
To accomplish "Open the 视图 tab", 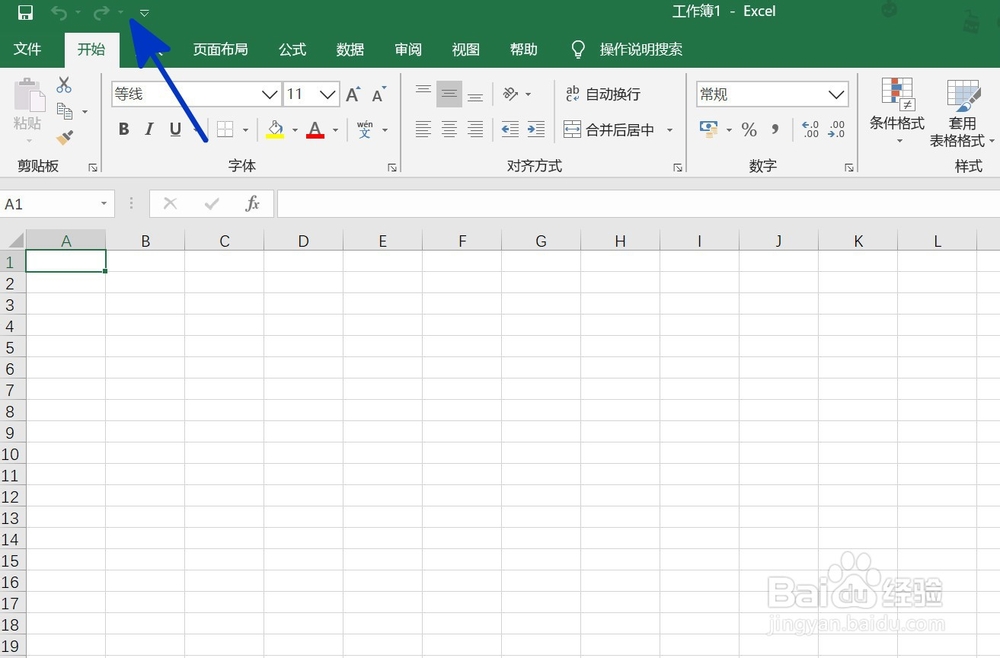I will pyautogui.click(x=466, y=49).
